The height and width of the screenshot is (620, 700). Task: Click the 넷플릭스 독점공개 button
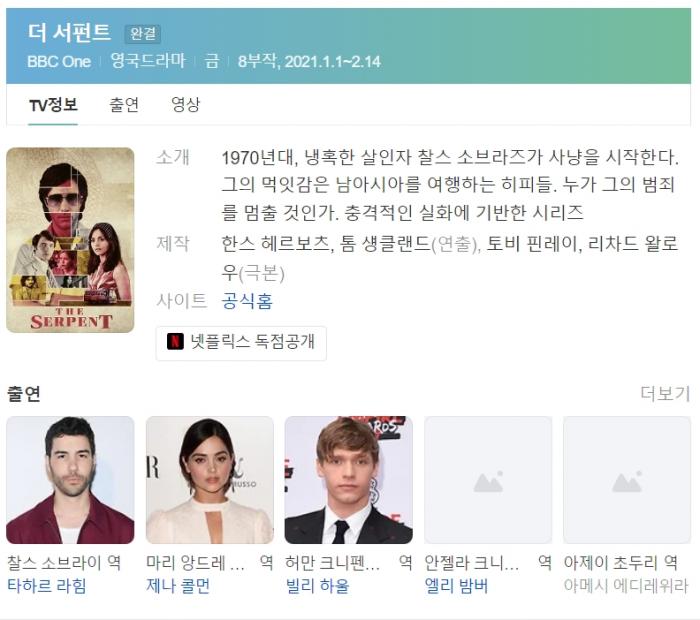point(241,342)
